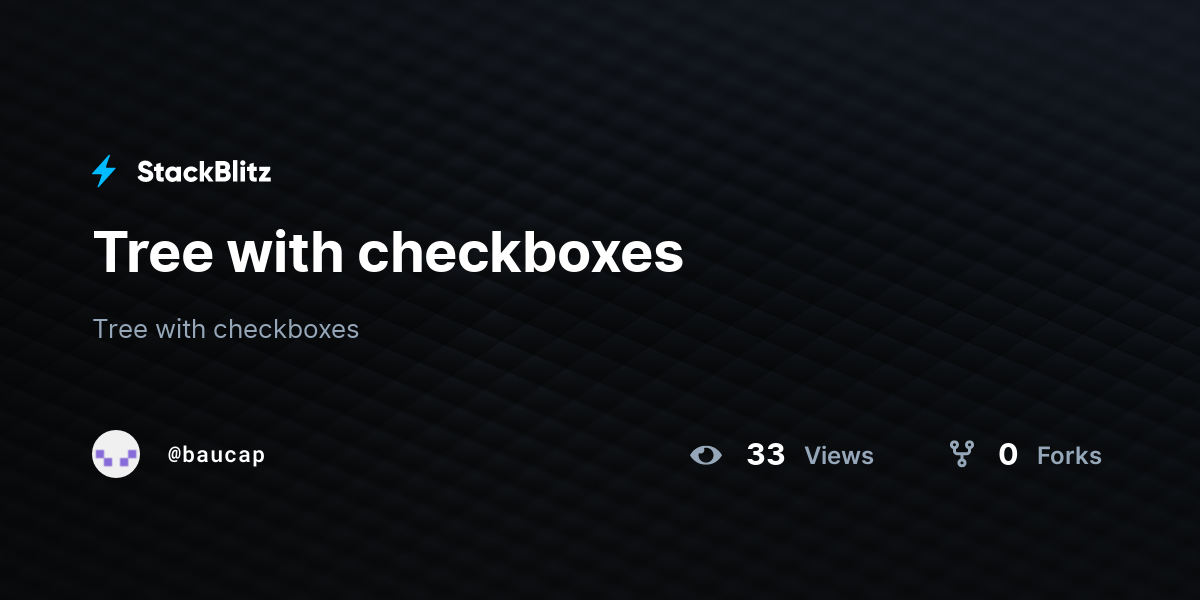
Task: Select the gray Tree with checkboxes subtitle
Action: click(x=226, y=328)
